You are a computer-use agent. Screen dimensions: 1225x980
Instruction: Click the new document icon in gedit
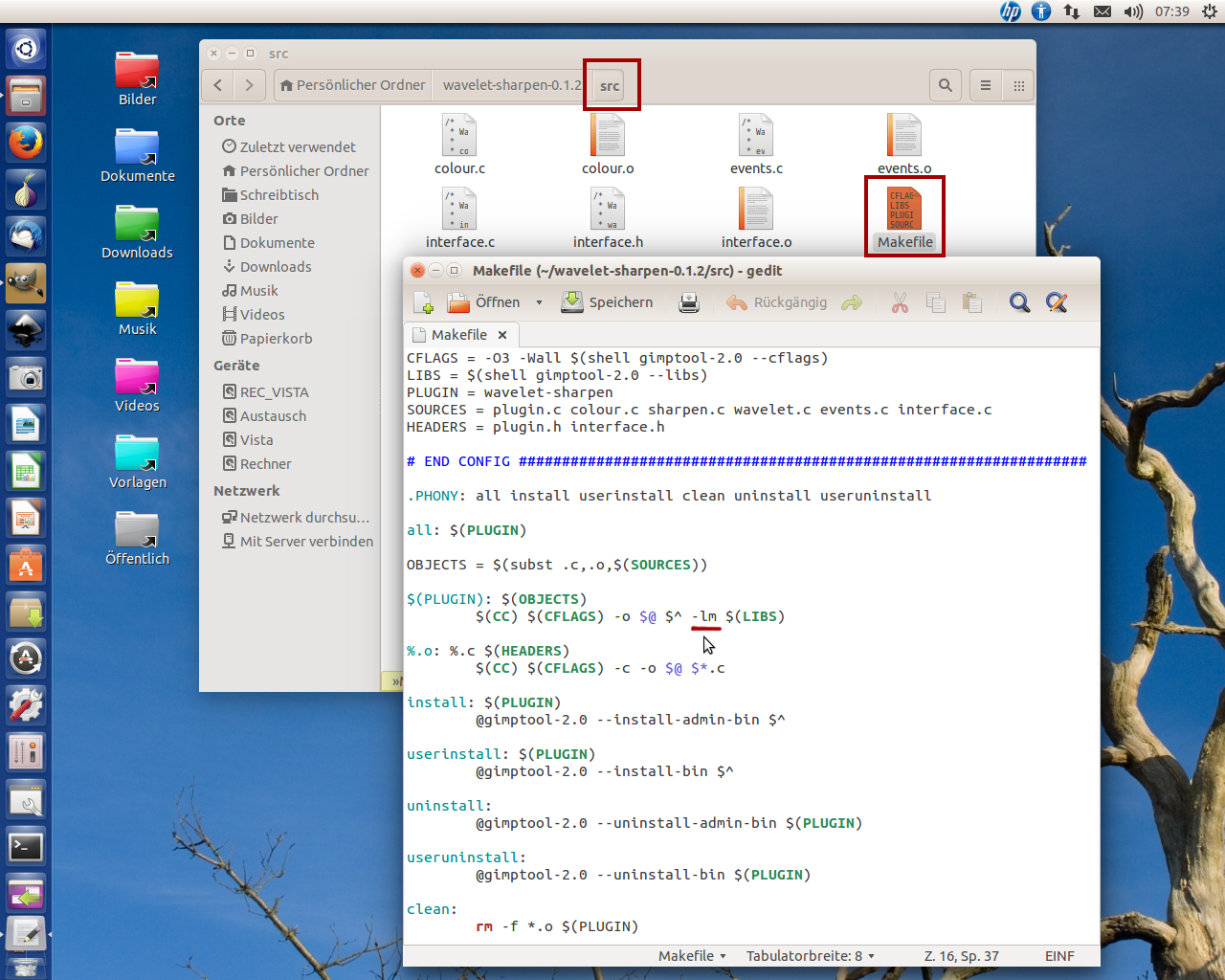[423, 303]
